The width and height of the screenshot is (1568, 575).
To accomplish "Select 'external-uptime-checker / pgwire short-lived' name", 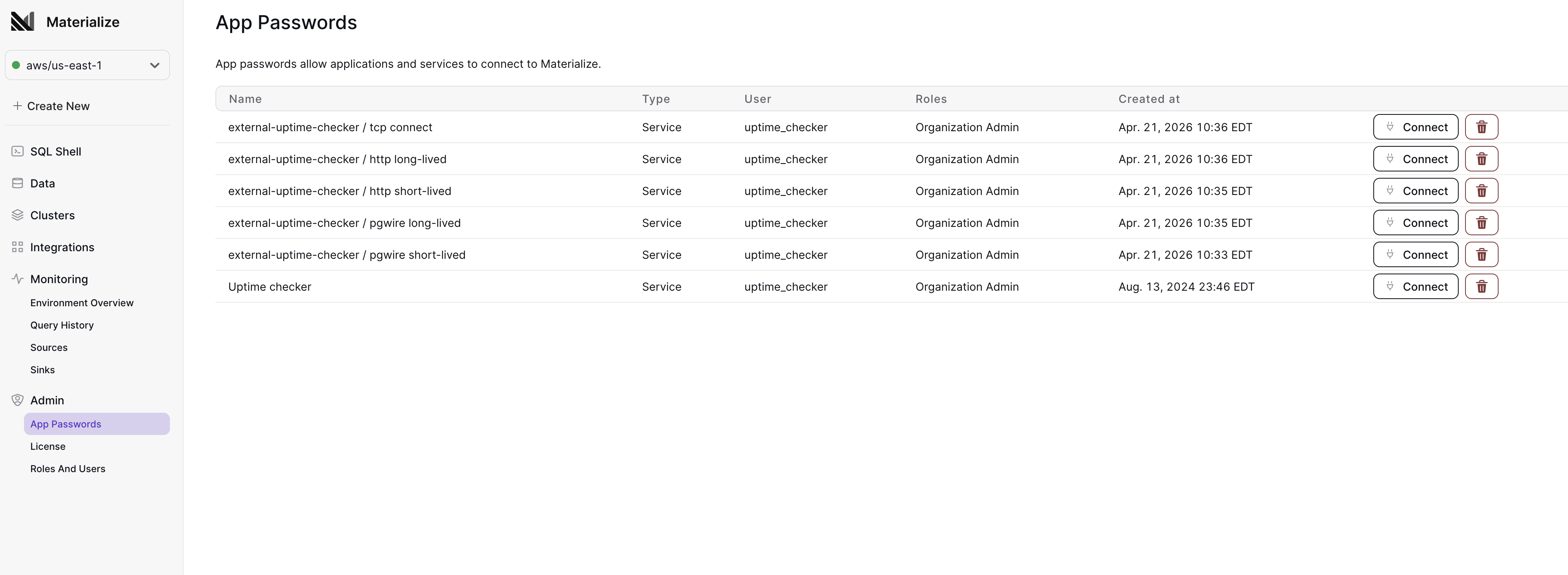I will [347, 255].
